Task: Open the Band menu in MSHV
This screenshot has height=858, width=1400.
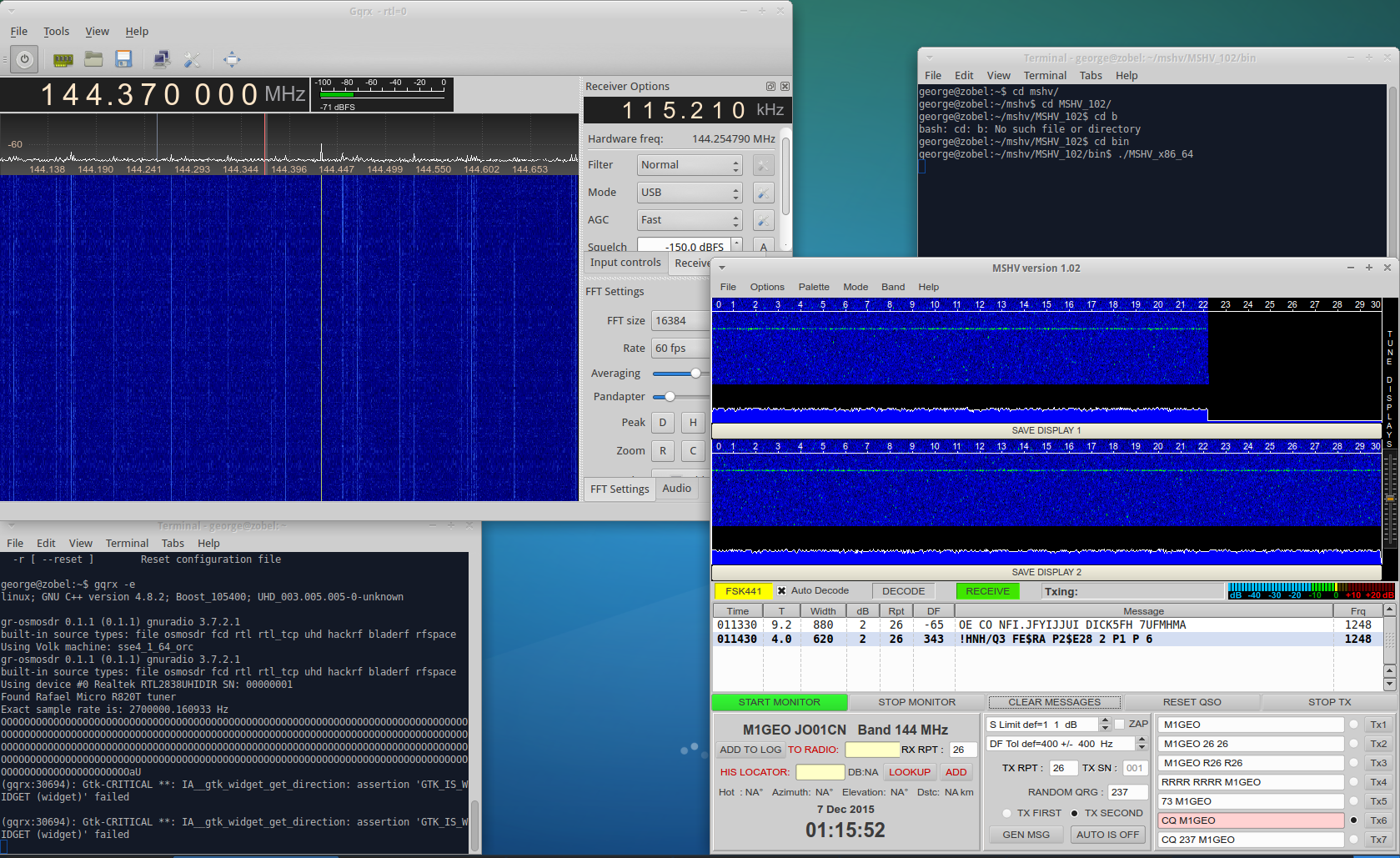Action: click(893, 287)
